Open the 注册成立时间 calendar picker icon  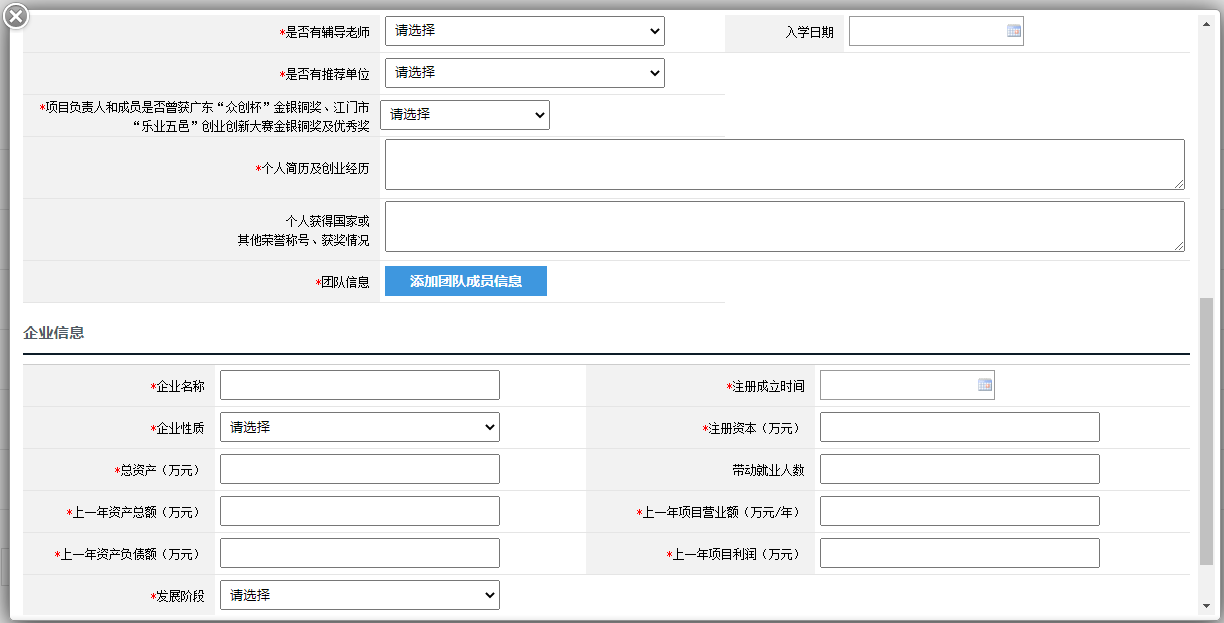[x=985, y=385]
